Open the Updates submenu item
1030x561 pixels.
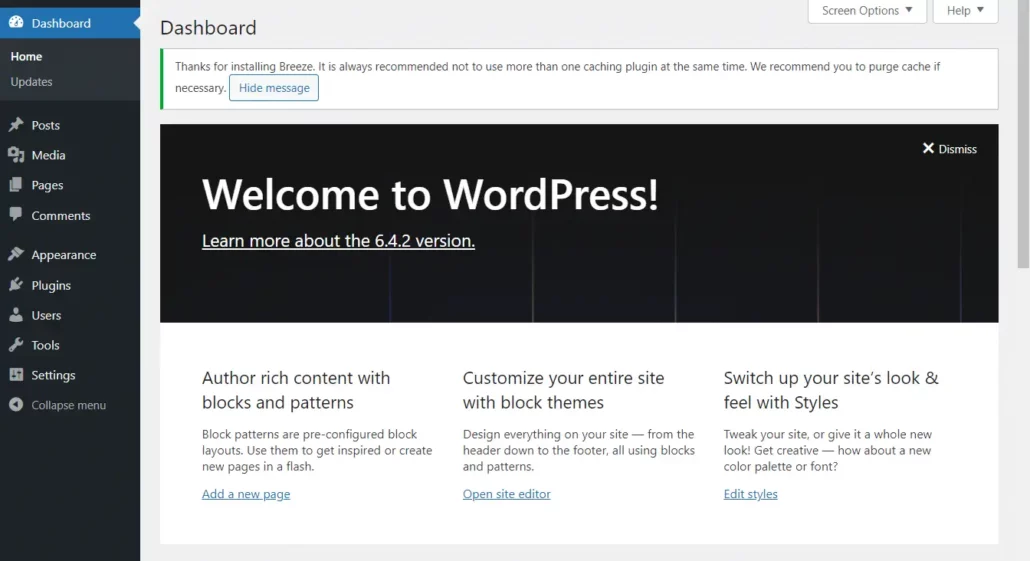click(x=31, y=81)
